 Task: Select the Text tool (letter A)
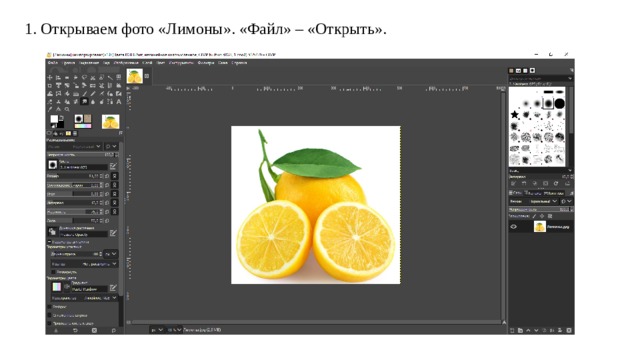119,102
